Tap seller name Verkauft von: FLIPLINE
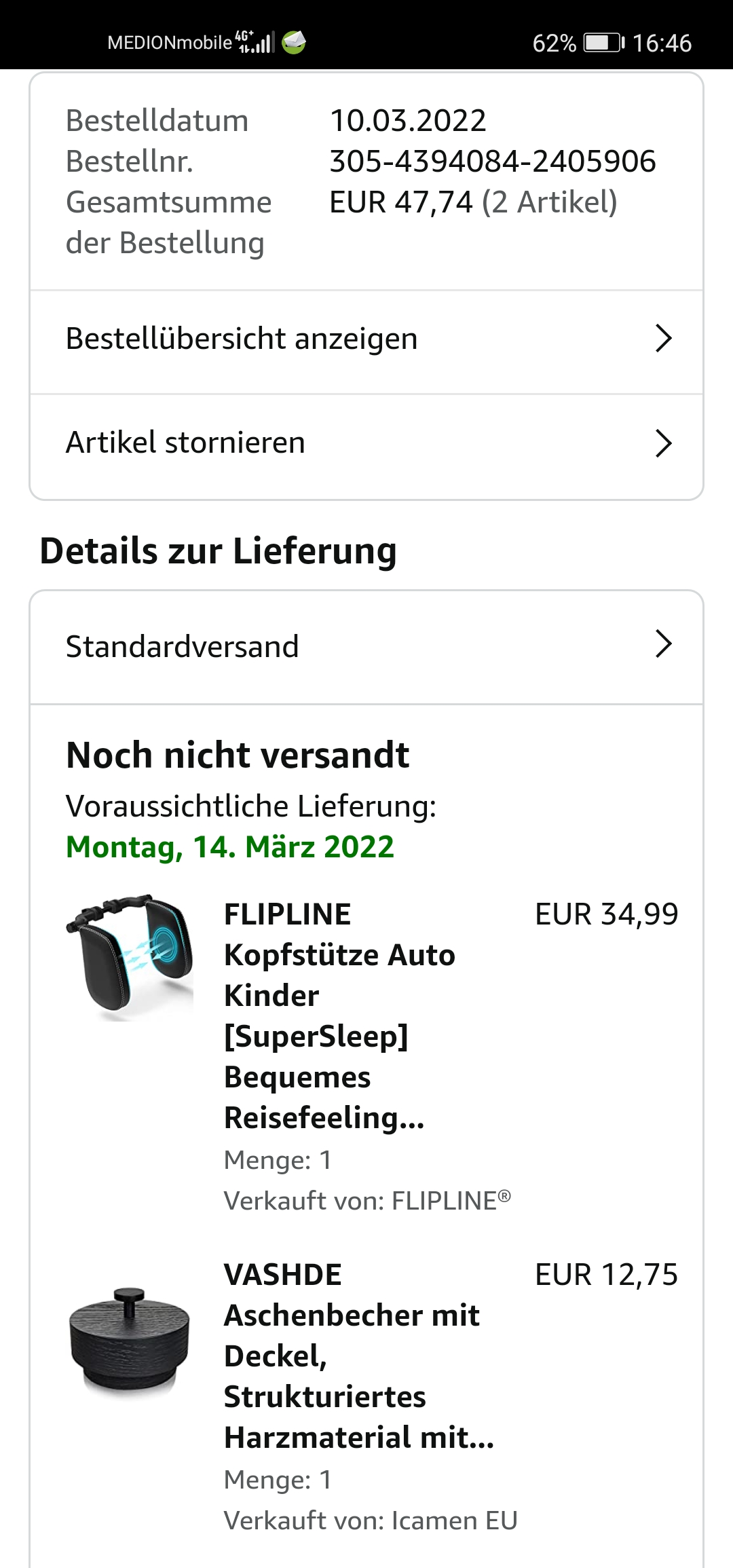The width and height of the screenshot is (733, 1568). [366, 1201]
